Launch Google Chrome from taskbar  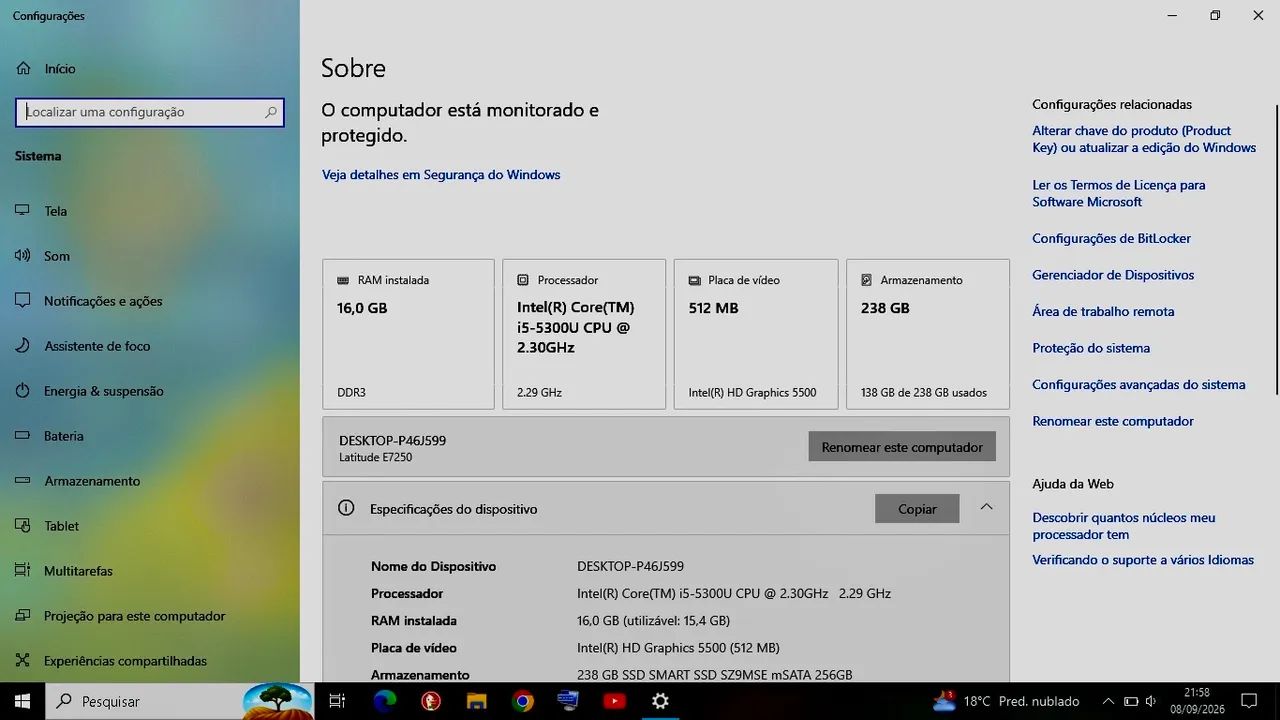click(x=523, y=701)
